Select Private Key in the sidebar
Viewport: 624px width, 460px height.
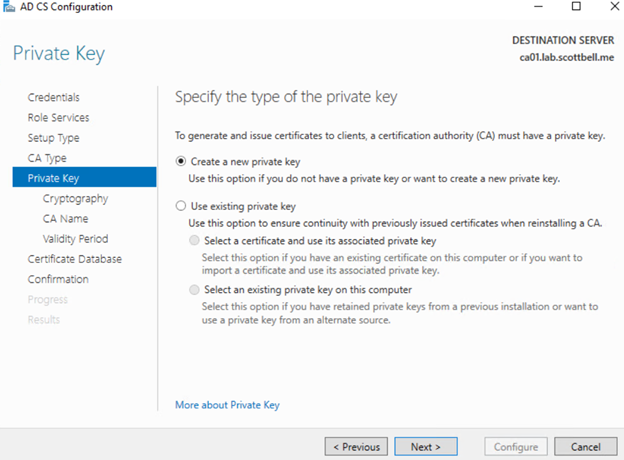(53, 178)
